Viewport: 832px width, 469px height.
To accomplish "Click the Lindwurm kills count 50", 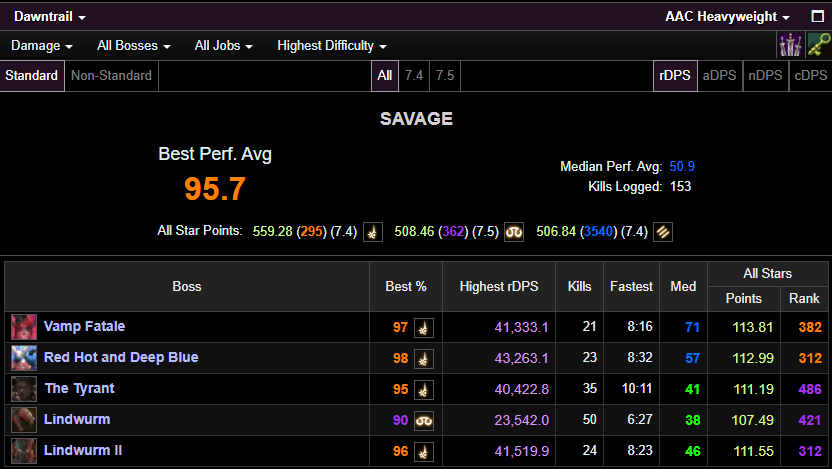I will 590,420.
